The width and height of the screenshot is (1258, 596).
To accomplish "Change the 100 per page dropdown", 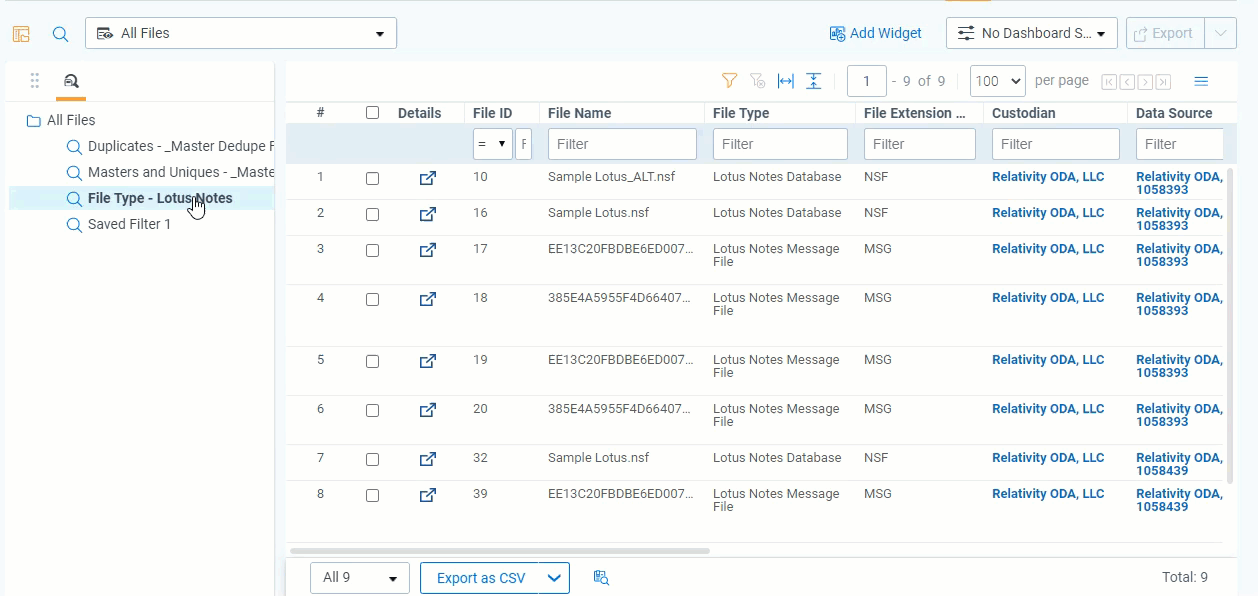I will (997, 81).
